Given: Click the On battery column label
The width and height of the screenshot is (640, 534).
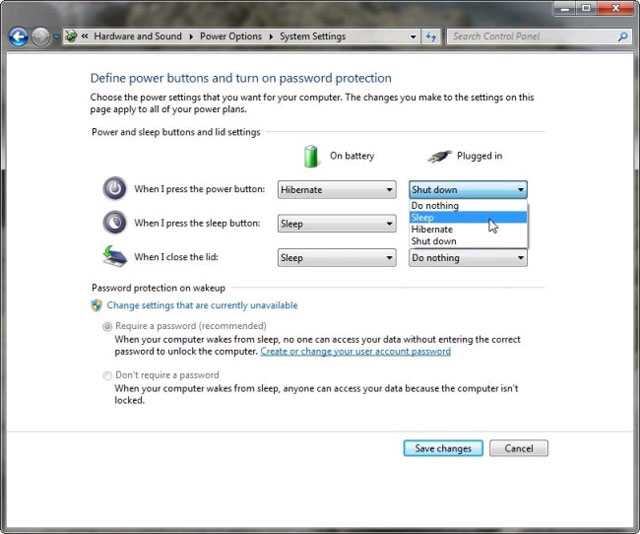Looking at the screenshot, I should 352,156.
